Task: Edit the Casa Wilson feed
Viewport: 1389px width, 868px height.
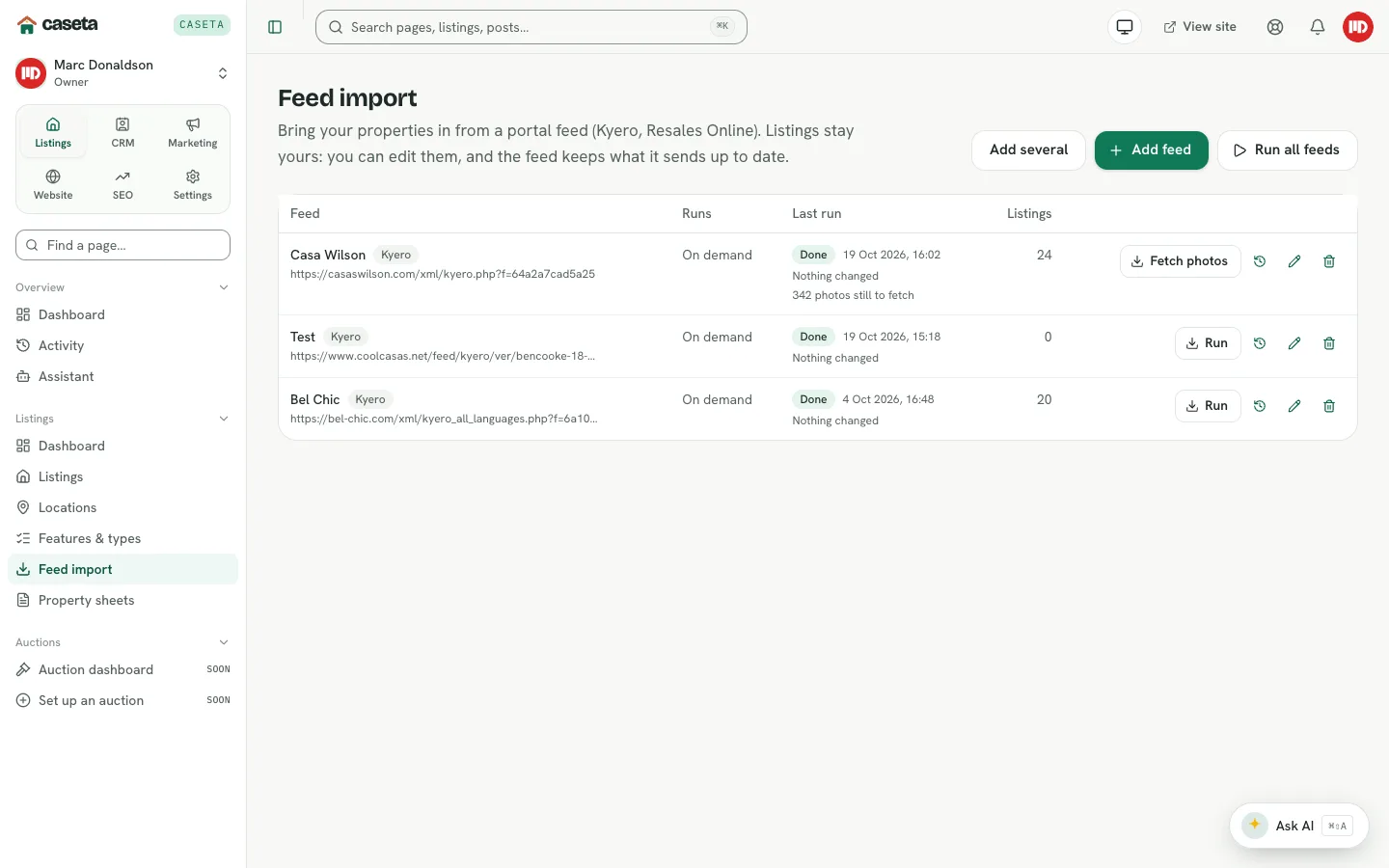Action: pos(1294,261)
